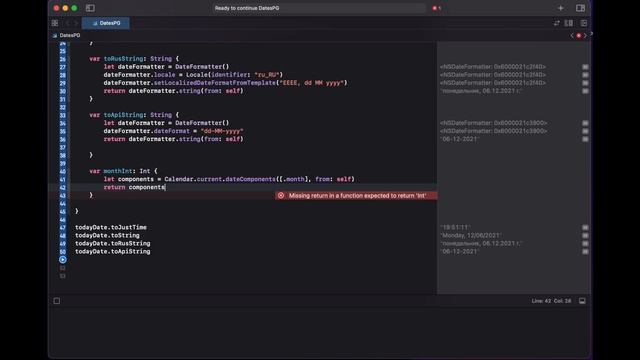The image size is (640, 360).
Task: Jump to previous issue arrow
Action: pyautogui.click(x=572, y=36)
